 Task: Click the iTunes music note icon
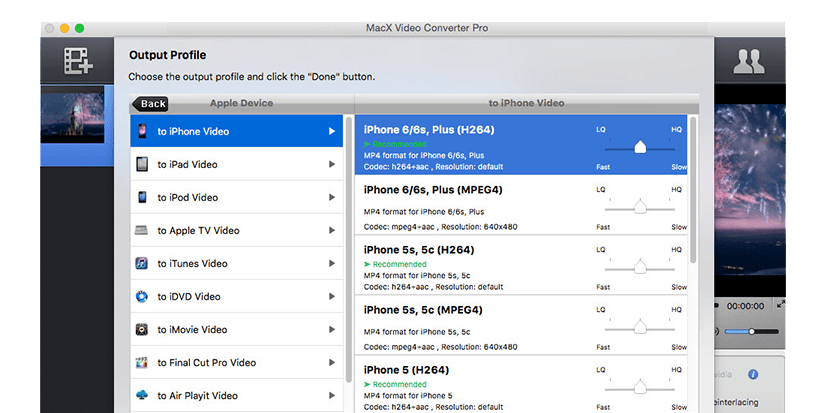[x=141, y=263]
